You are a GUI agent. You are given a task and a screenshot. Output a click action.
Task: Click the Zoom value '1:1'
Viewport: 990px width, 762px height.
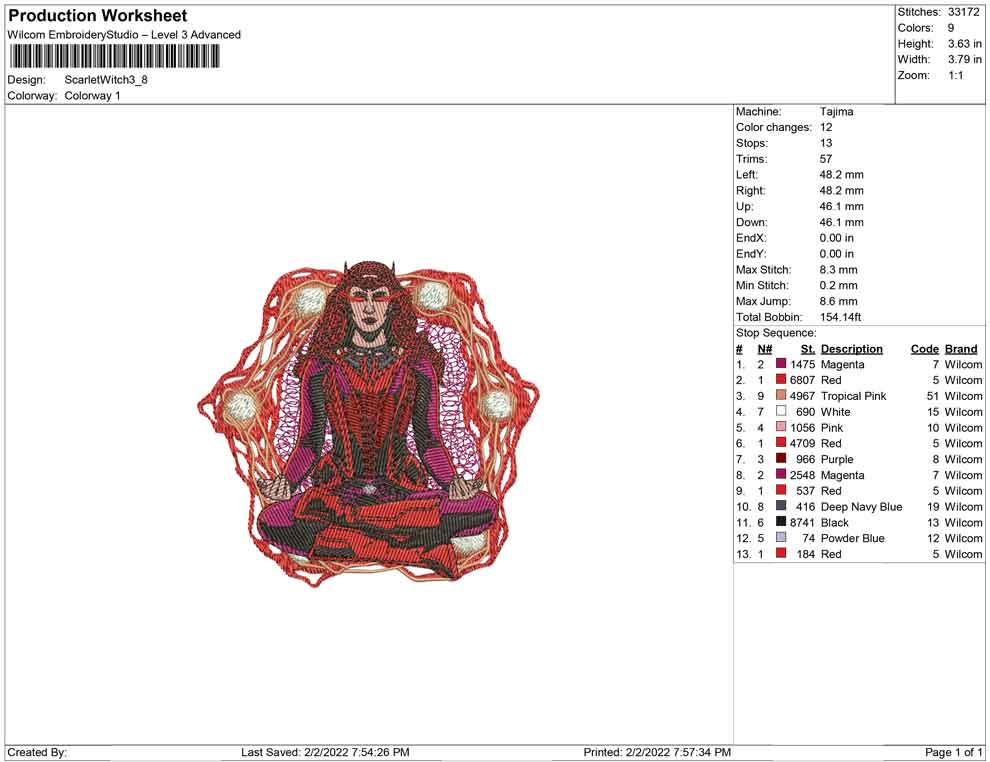pos(956,75)
